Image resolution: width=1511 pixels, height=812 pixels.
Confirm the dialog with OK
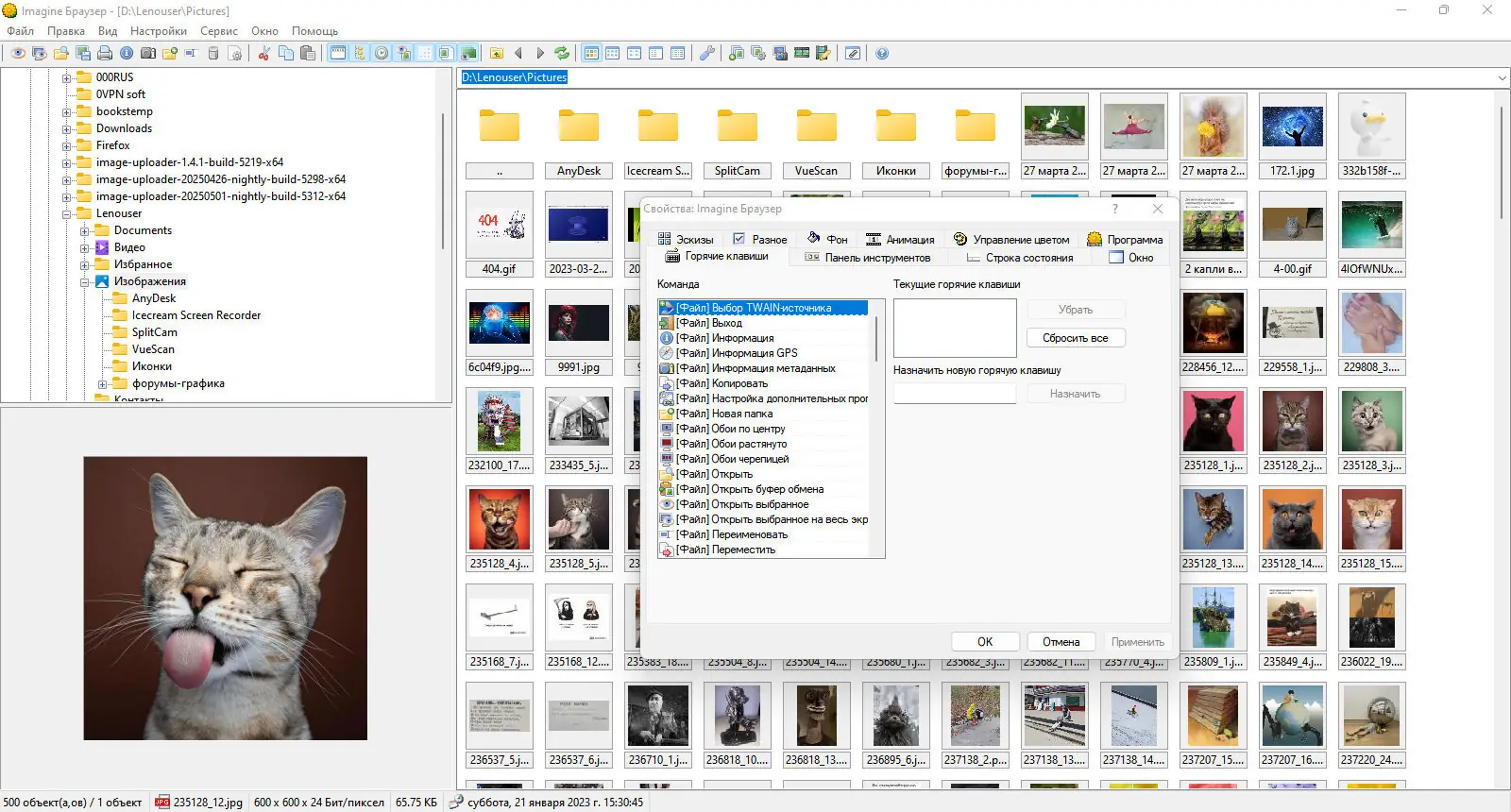click(x=985, y=642)
